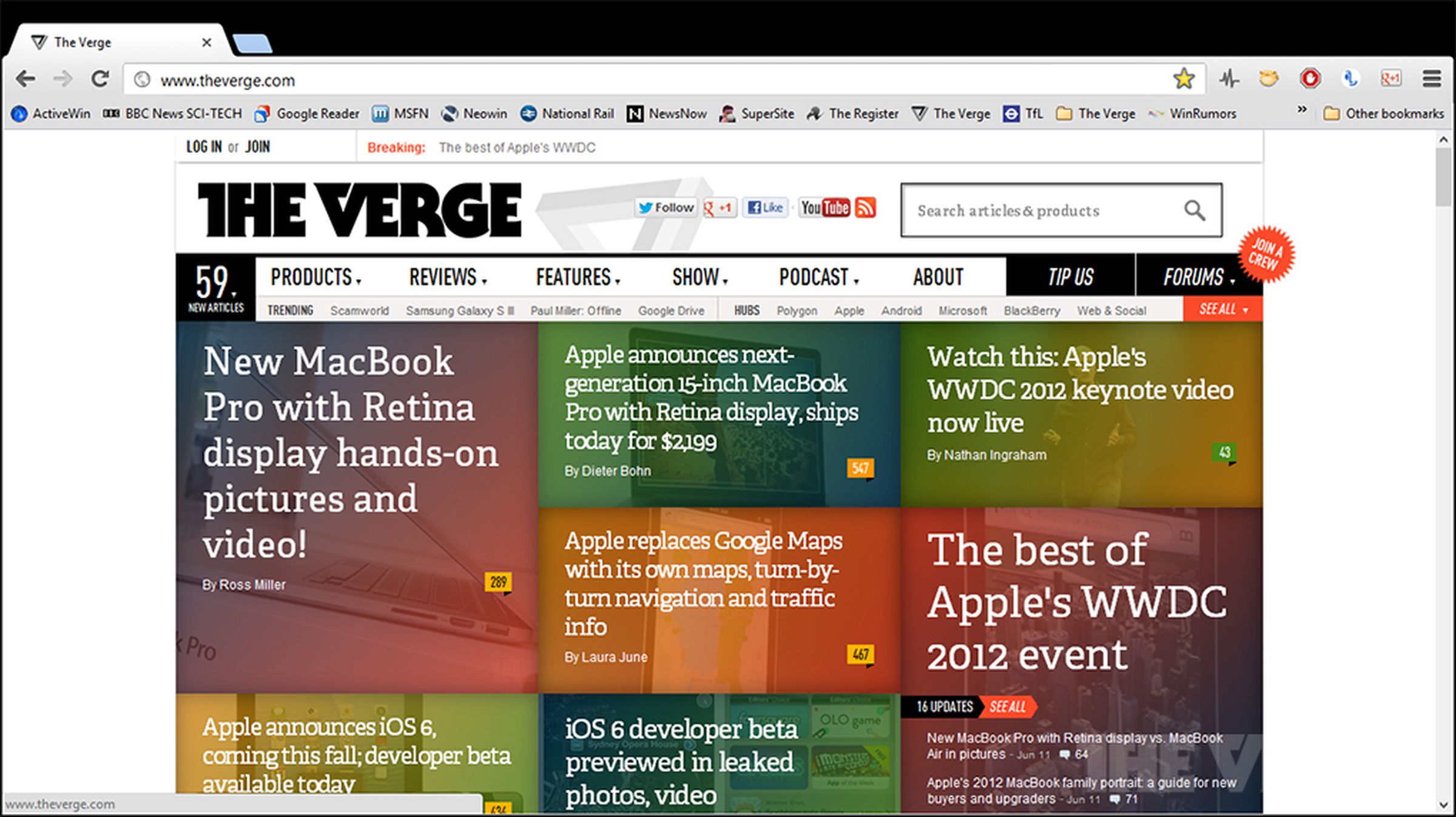This screenshot has height=817, width=1456.
Task: Expand the PODCAST dropdown menu
Action: click(x=819, y=277)
